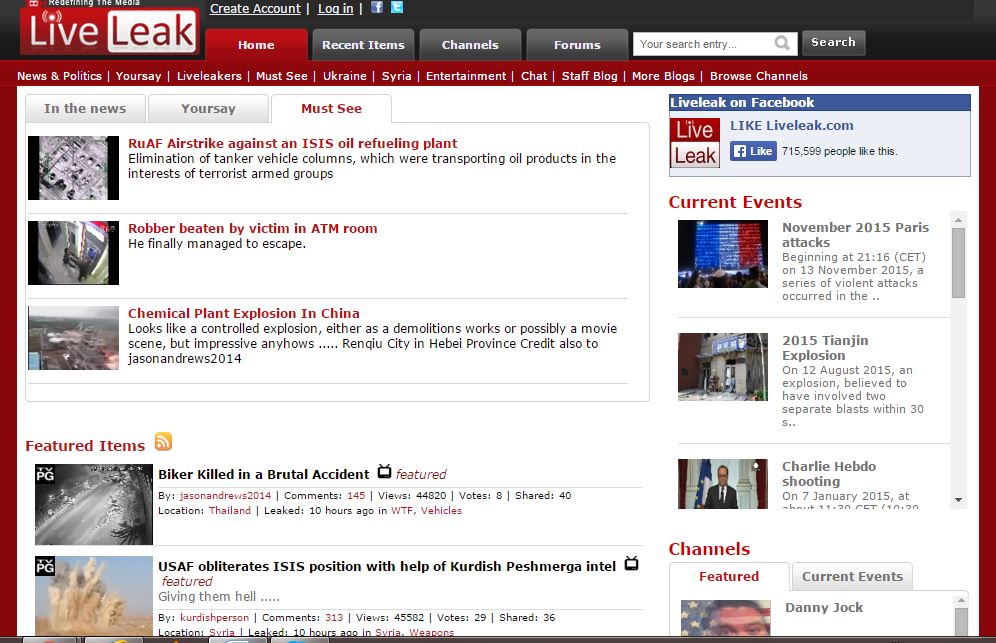Open the Current Events channels tab
996x643 pixels.
coord(852,576)
